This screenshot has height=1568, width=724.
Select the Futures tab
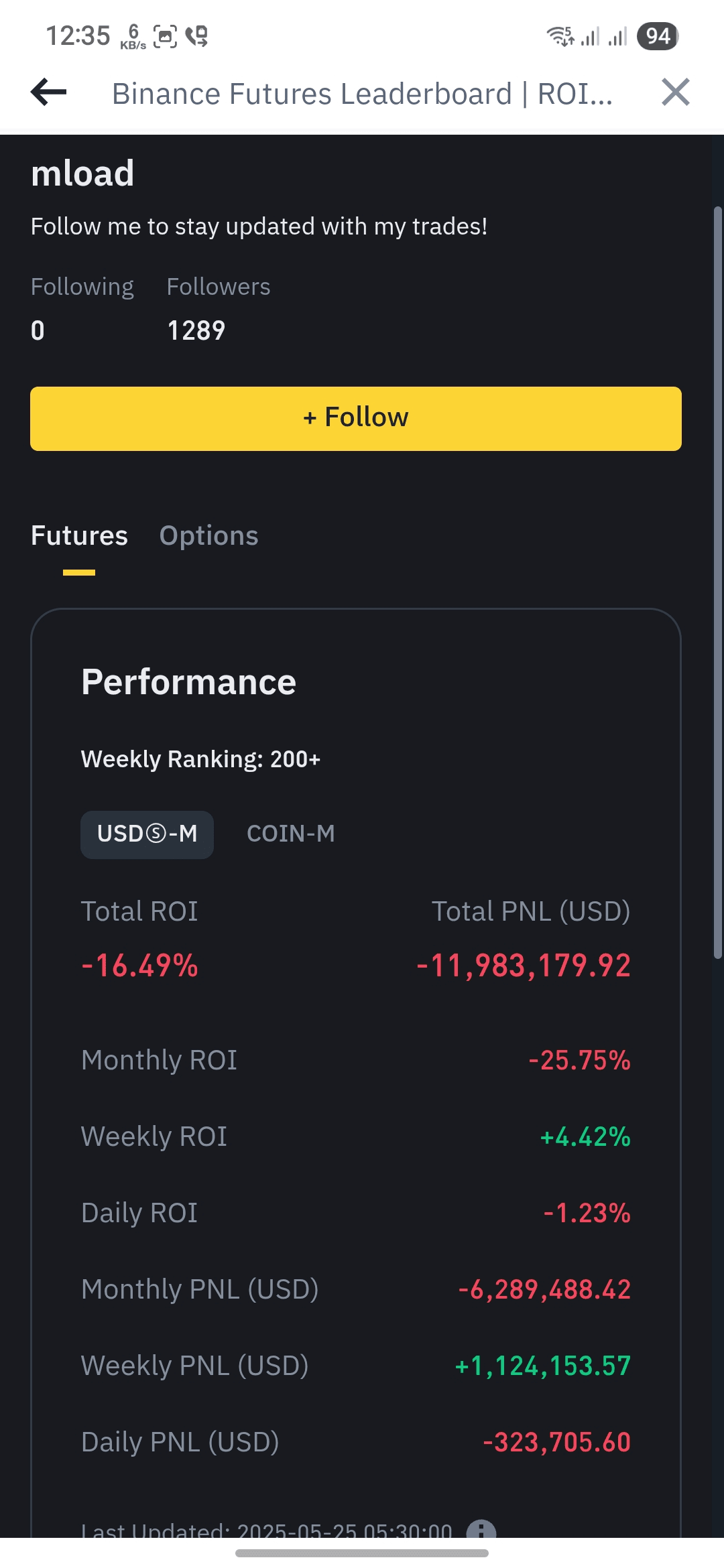click(79, 536)
